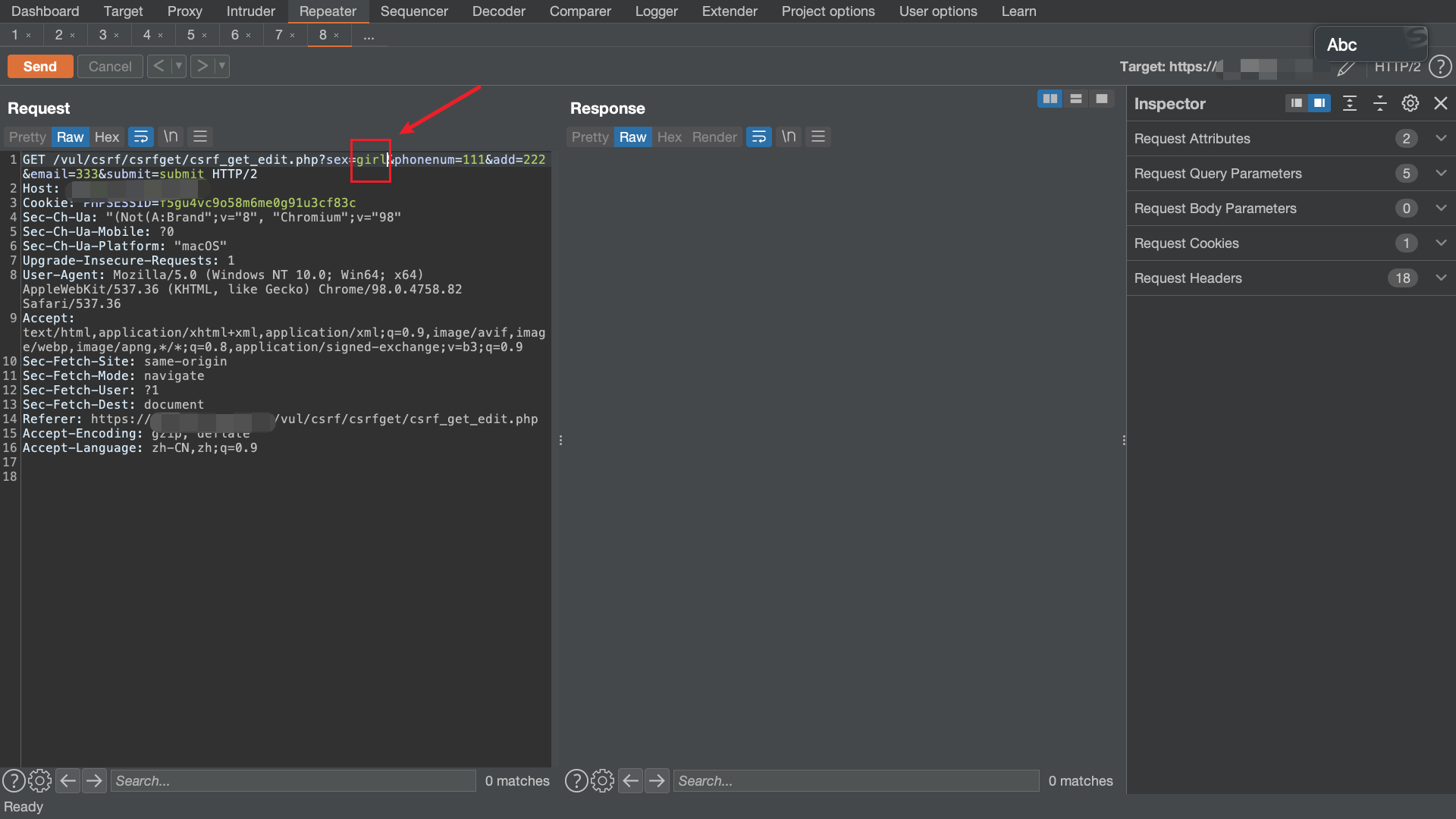Viewport: 1456px width, 819px height.
Task: Open Response editor hamburger menu
Action: [x=818, y=137]
